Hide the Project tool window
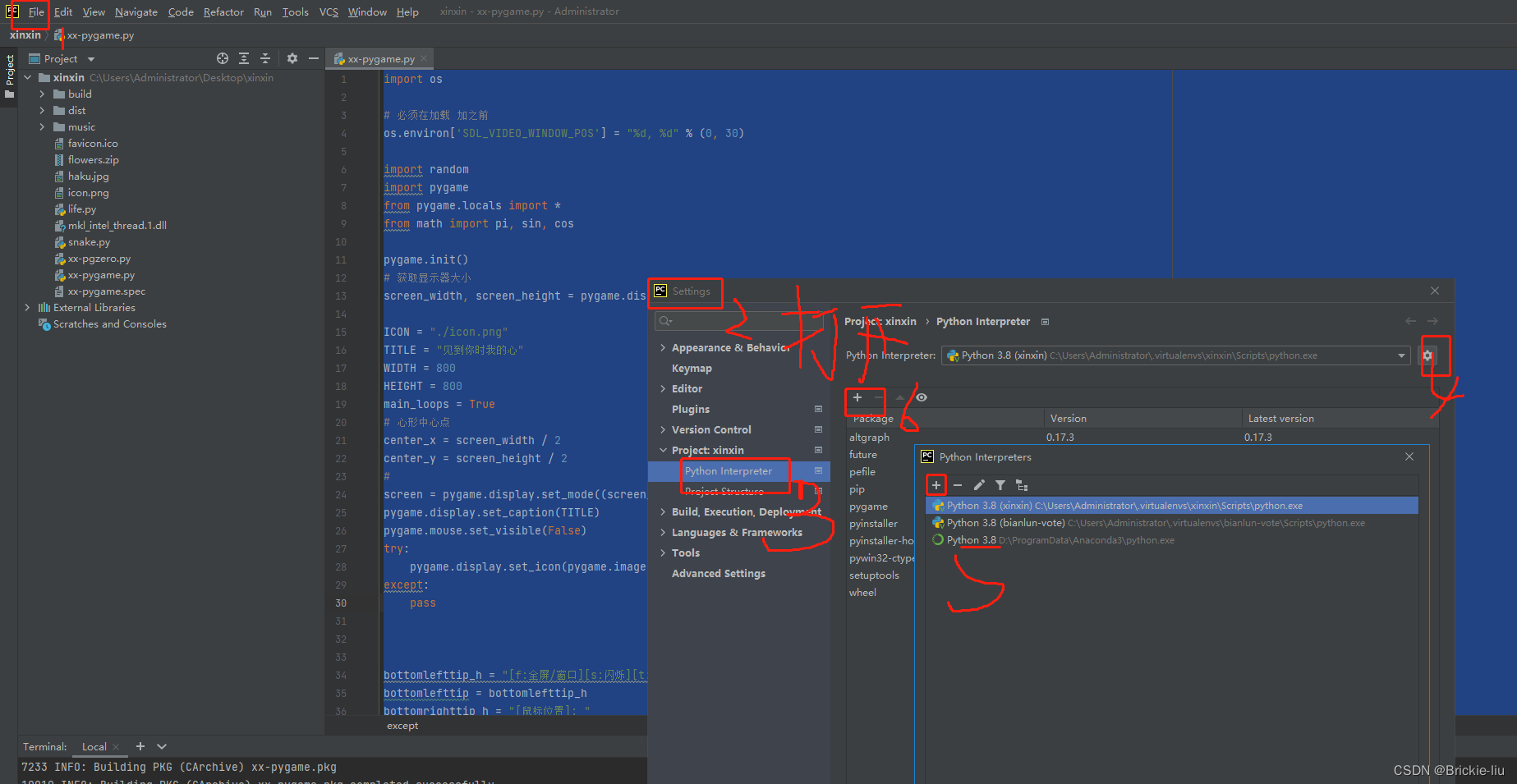 click(x=313, y=58)
